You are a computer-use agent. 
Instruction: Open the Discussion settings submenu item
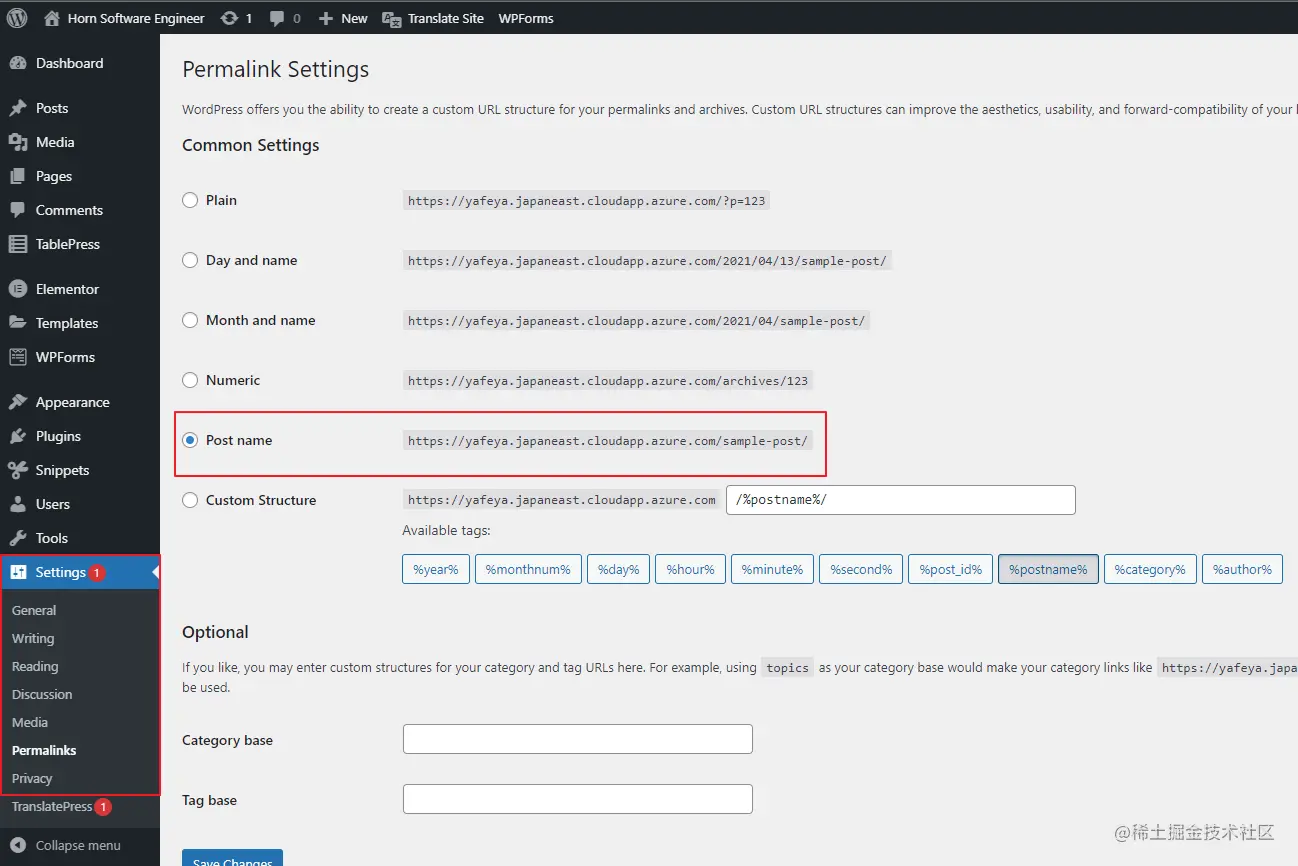coord(42,694)
